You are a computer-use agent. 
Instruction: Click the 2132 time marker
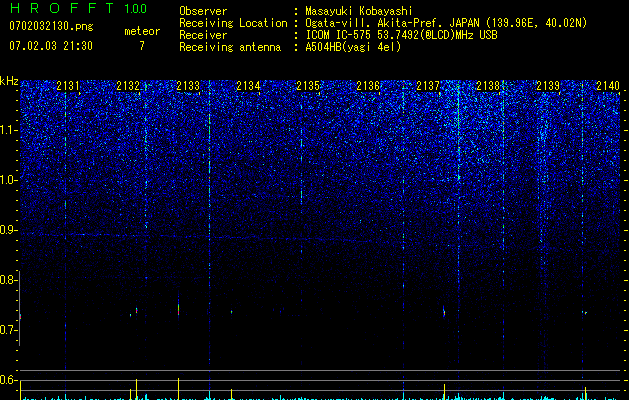coord(128,86)
